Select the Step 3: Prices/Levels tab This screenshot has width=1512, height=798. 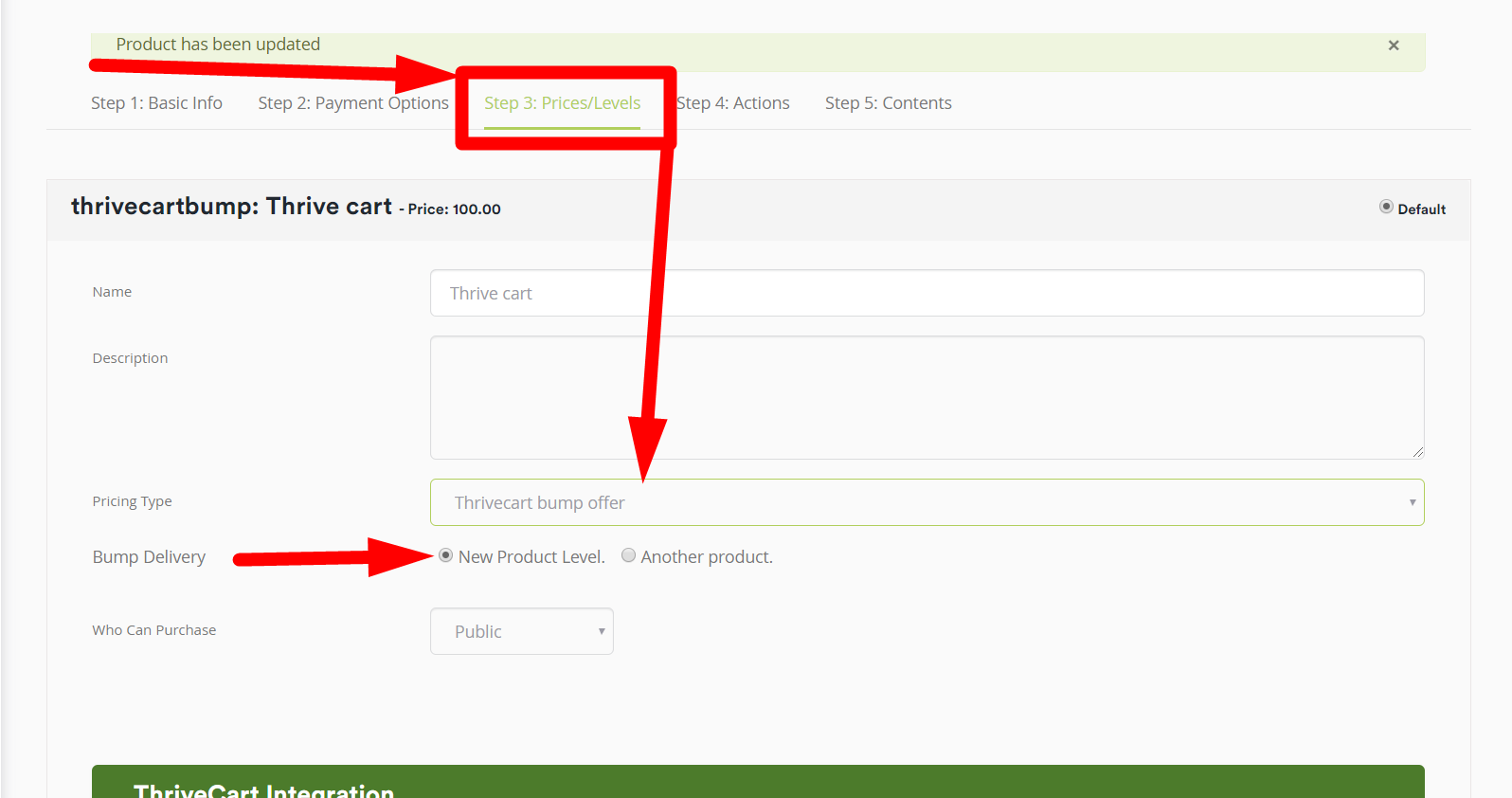[563, 103]
